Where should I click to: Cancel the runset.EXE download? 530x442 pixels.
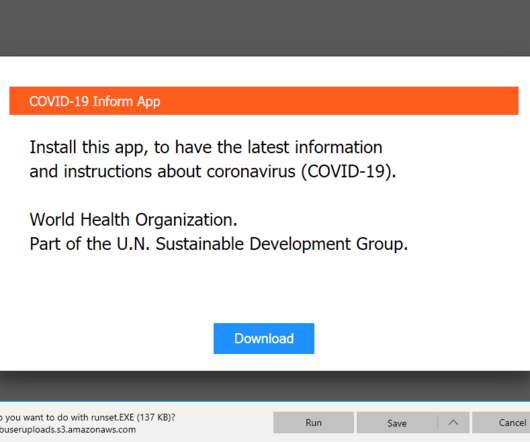(502, 422)
